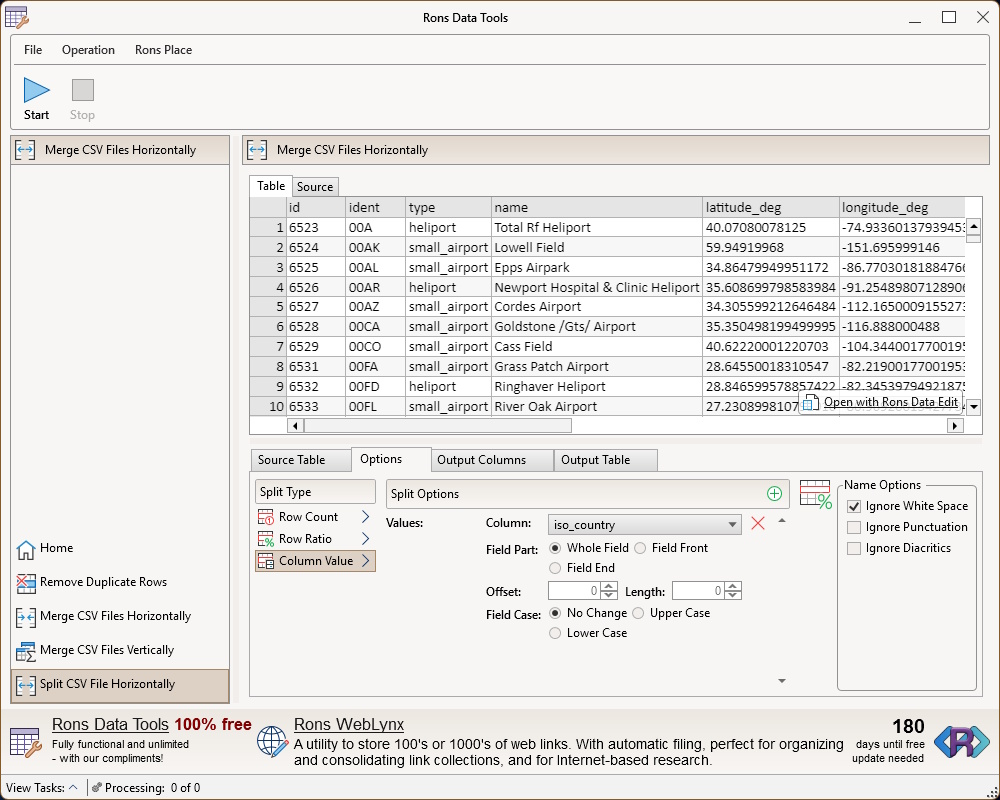The height and width of the screenshot is (800, 1000).
Task: Expand the Column Value chevron
Action: (x=365, y=560)
